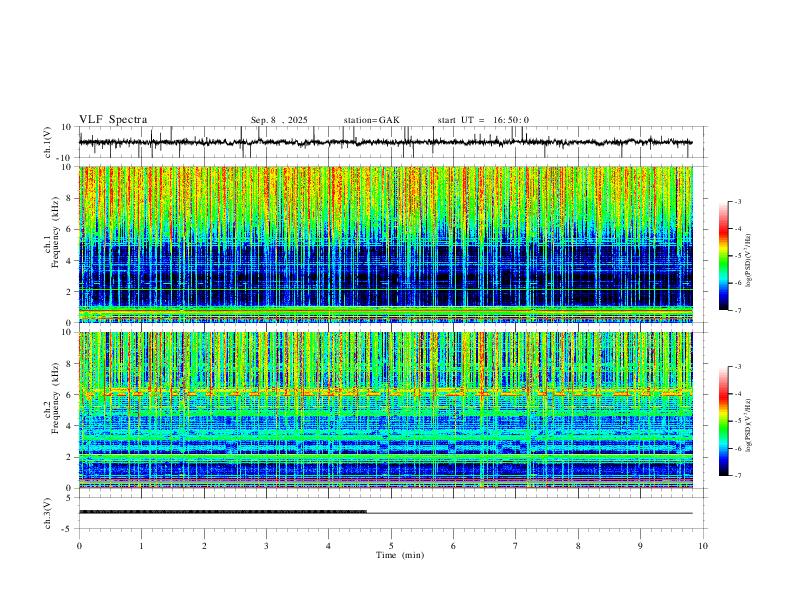Viewport: 792px width, 612px height.
Task: Select the date text "Sep. 8 , 2025"
Action: click(x=279, y=120)
